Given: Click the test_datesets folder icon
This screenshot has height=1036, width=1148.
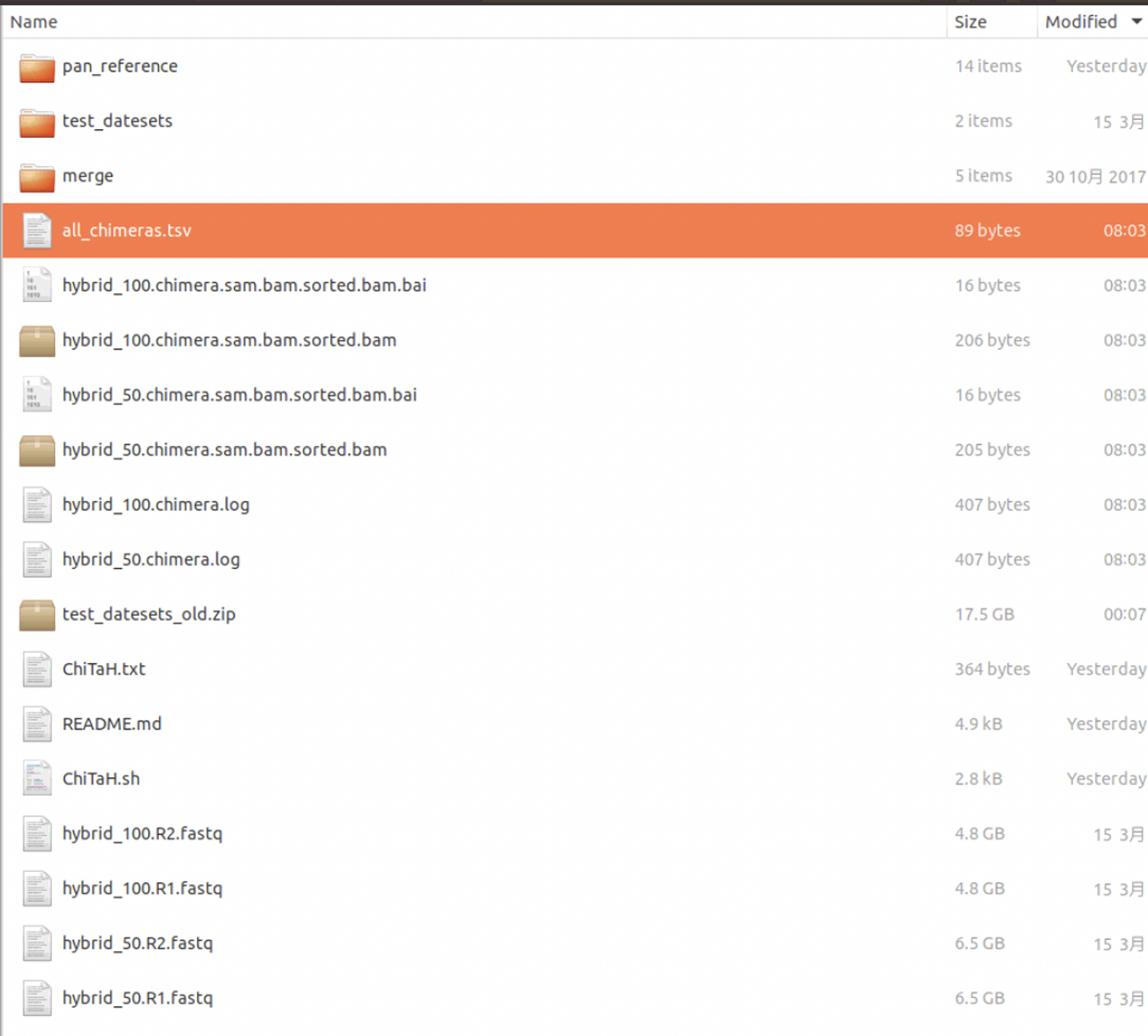Looking at the screenshot, I should [x=37, y=122].
